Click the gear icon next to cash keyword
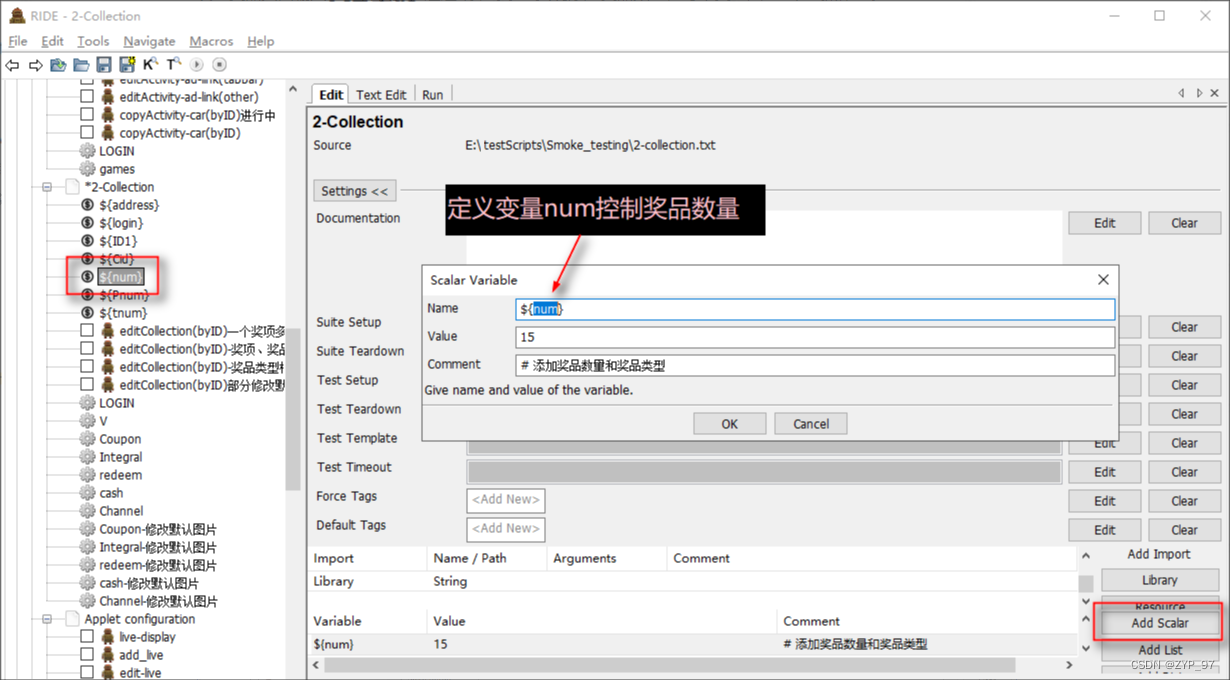The image size is (1230, 680). tap(88, 493)
